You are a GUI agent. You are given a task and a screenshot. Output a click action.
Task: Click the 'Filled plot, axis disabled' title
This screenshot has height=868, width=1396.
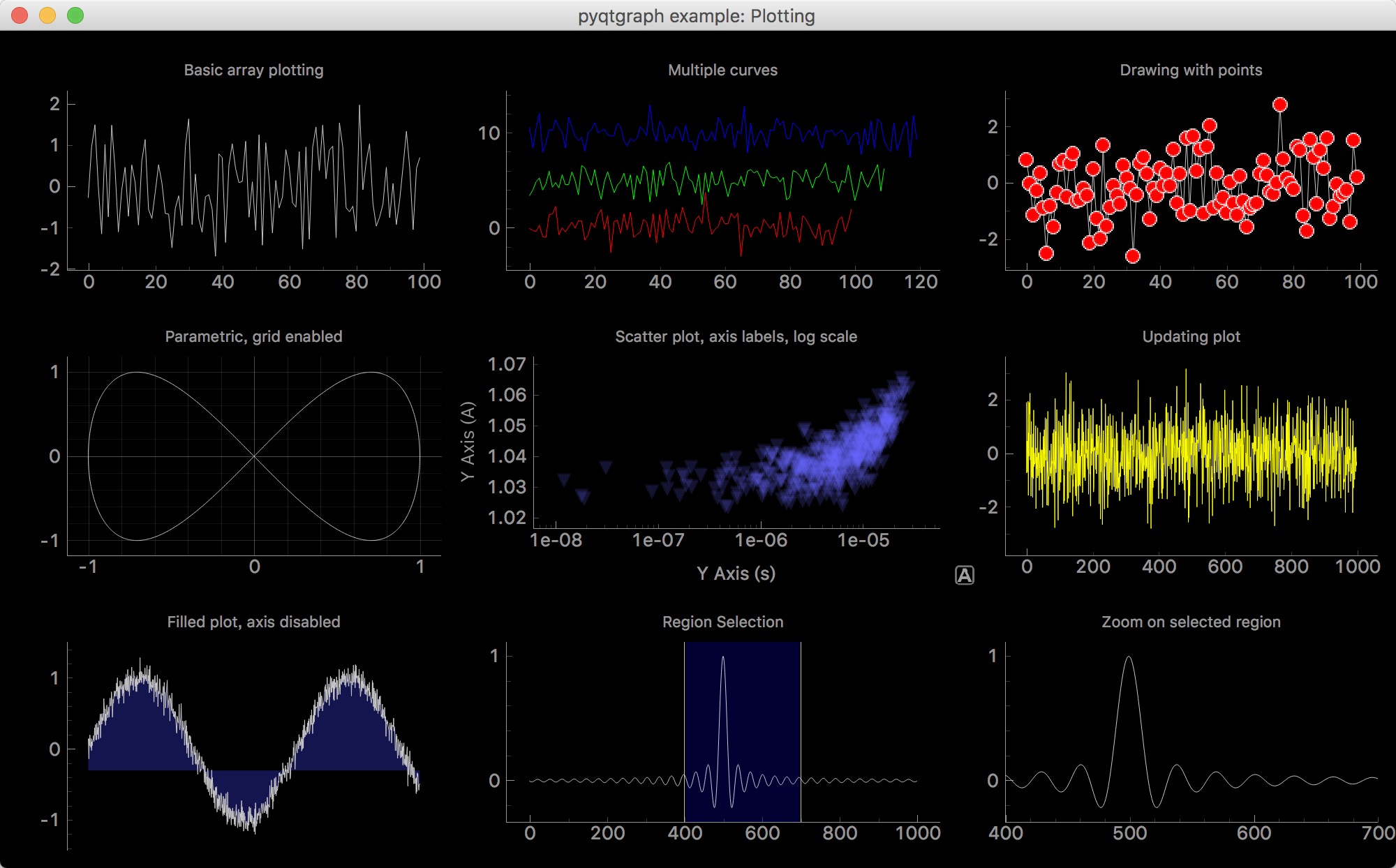(253, 622)
